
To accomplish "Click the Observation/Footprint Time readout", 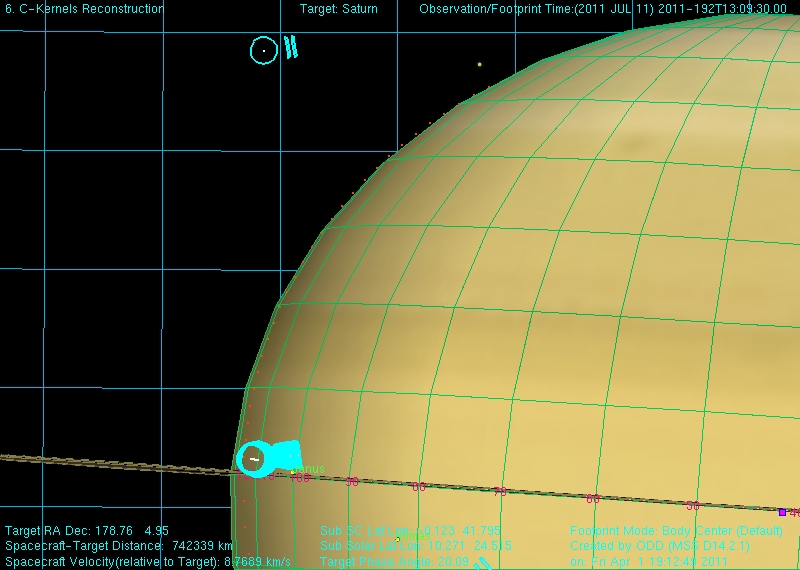I will (603, 9).
